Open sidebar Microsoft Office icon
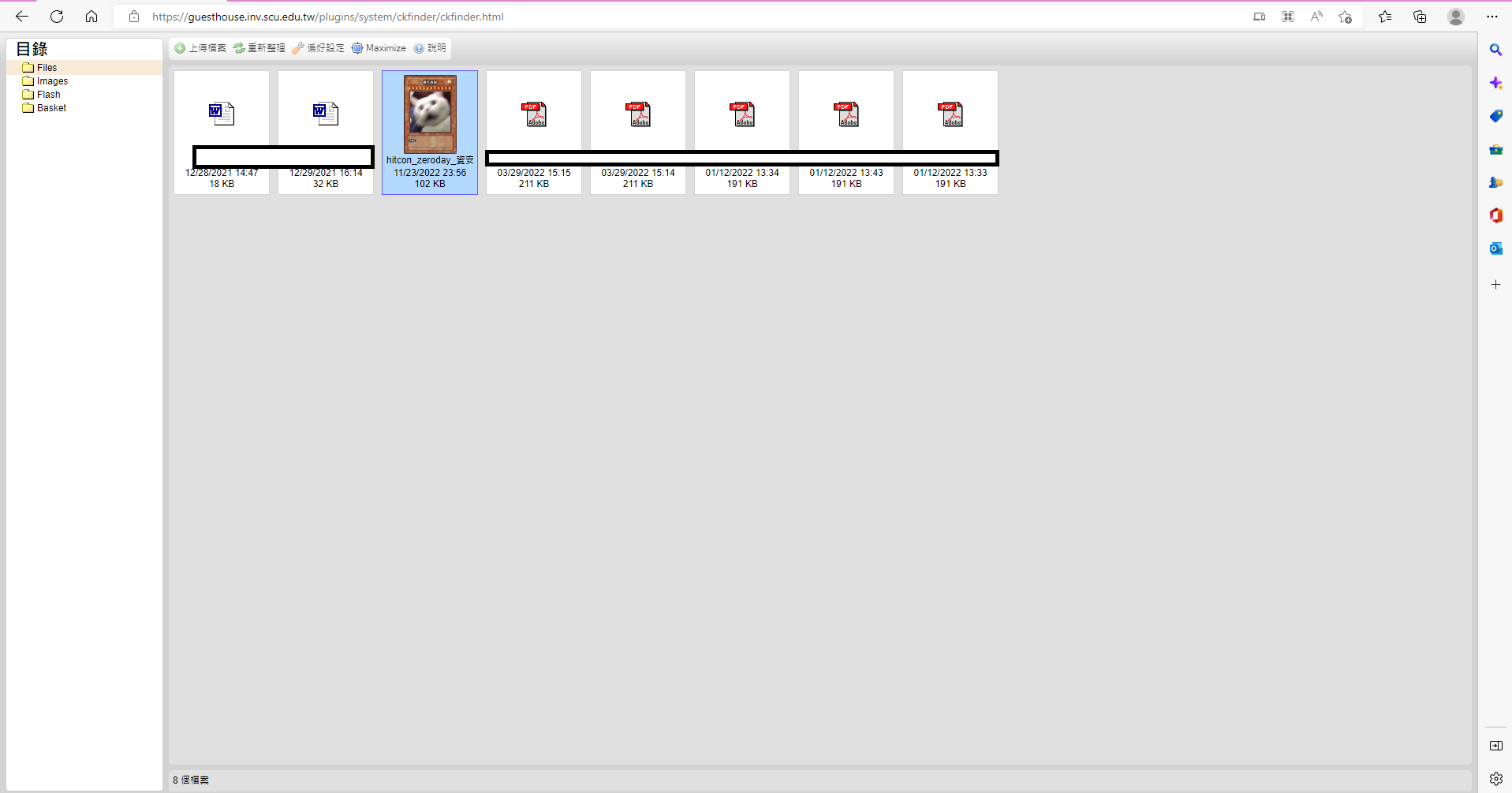The width and height of the screenshot is (1512, 793). 1495,215
